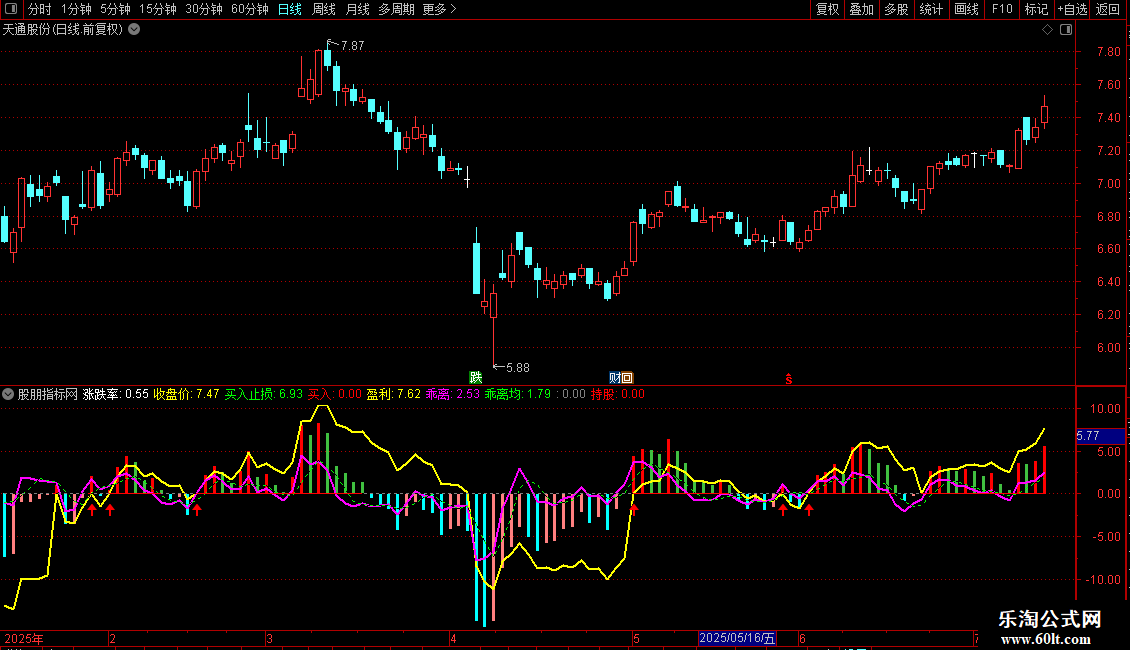Toggle the 叠加 overlay option
The width and height of the screenshot is (1130, 650).
click(861, 9)
